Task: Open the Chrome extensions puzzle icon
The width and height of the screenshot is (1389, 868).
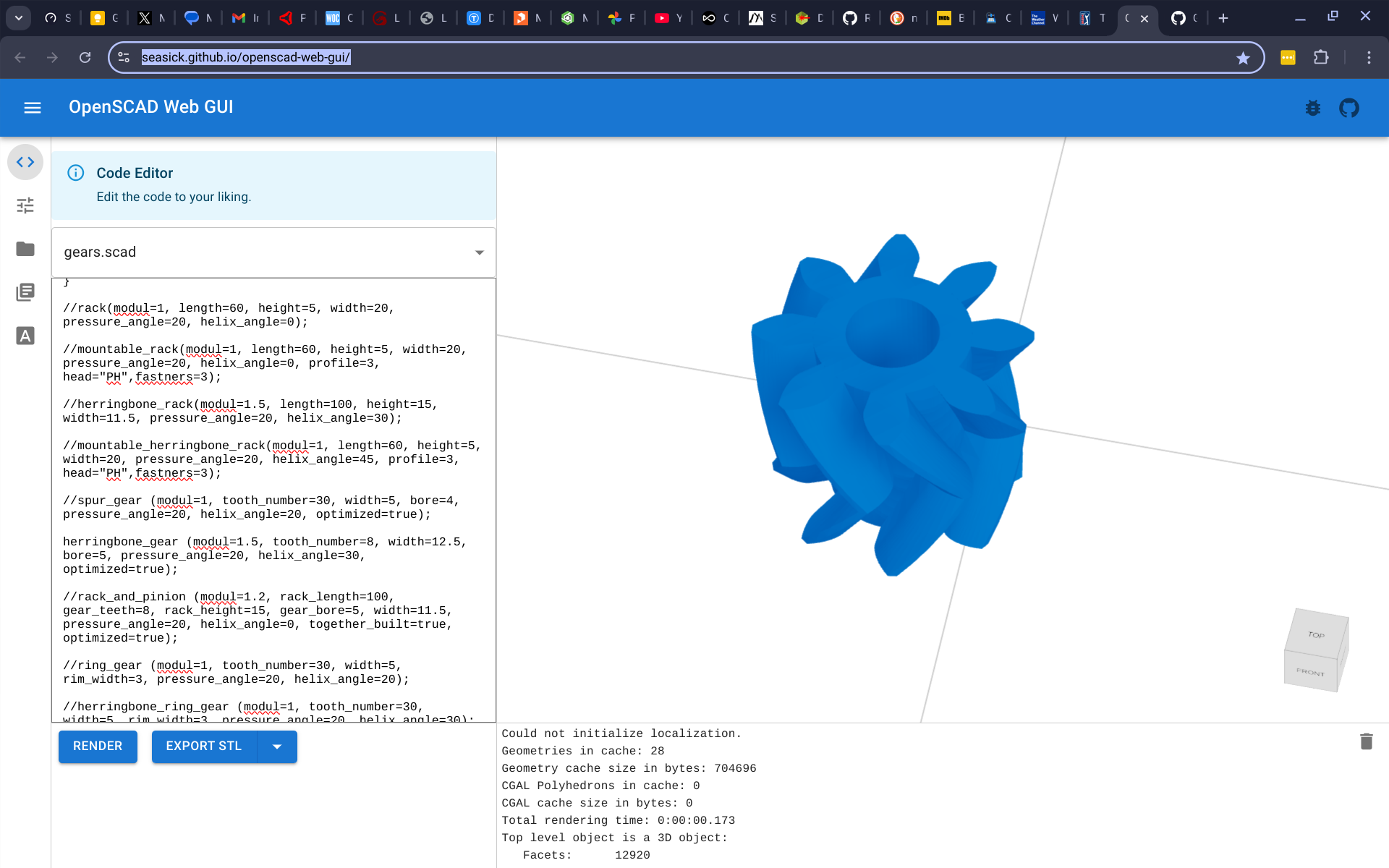Action: (1321, 58)
